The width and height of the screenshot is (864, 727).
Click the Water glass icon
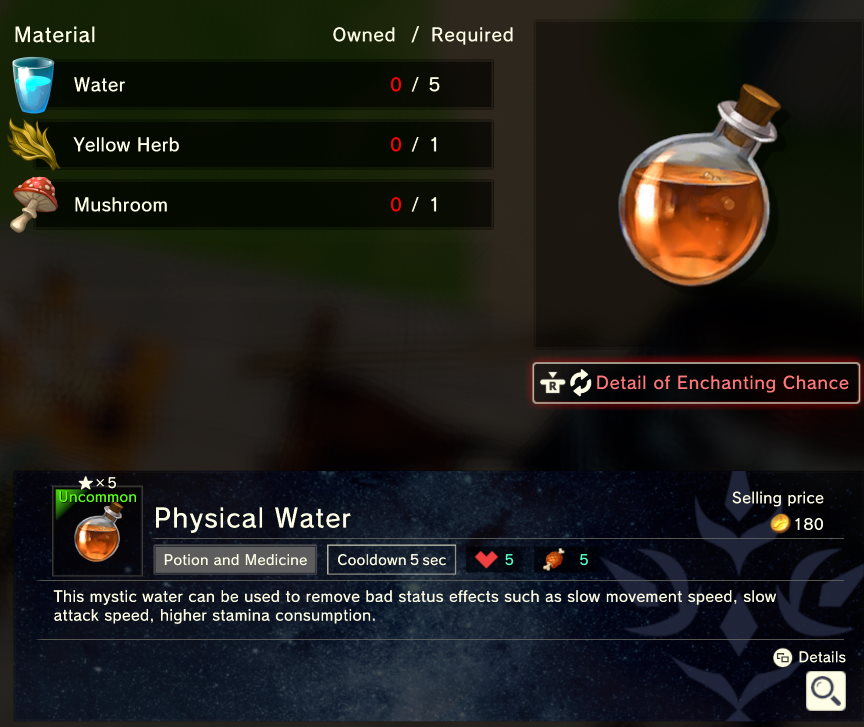click(x=34, y=85)
